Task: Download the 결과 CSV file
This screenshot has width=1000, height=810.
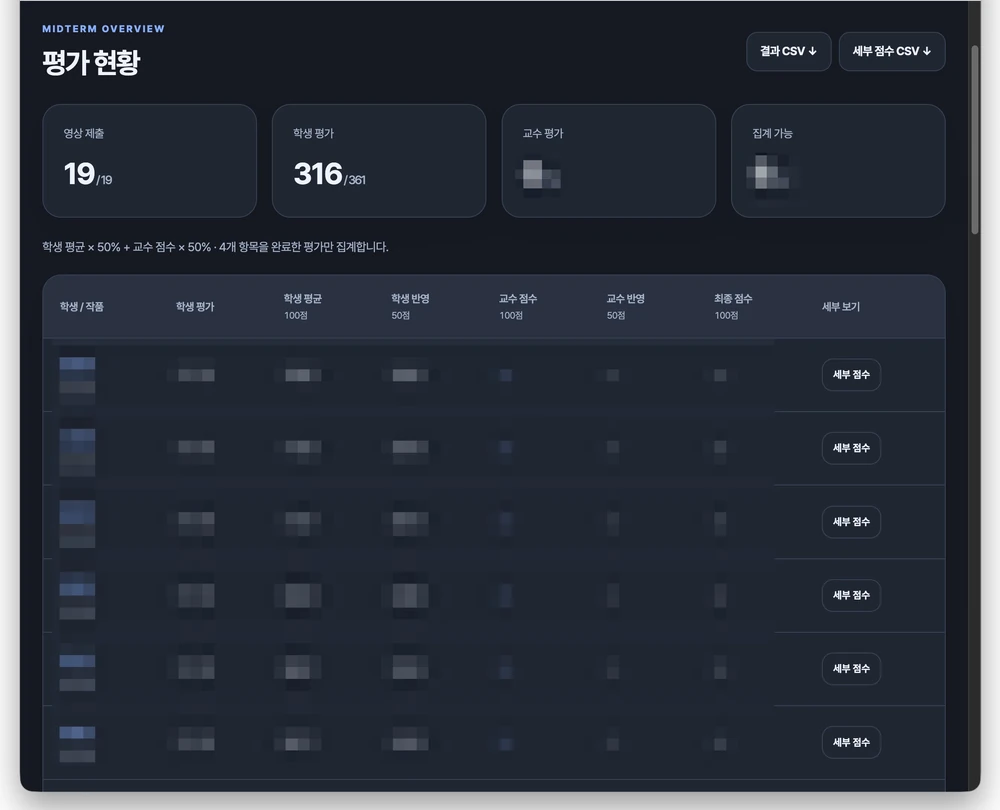Action: (x=788, y=52)
